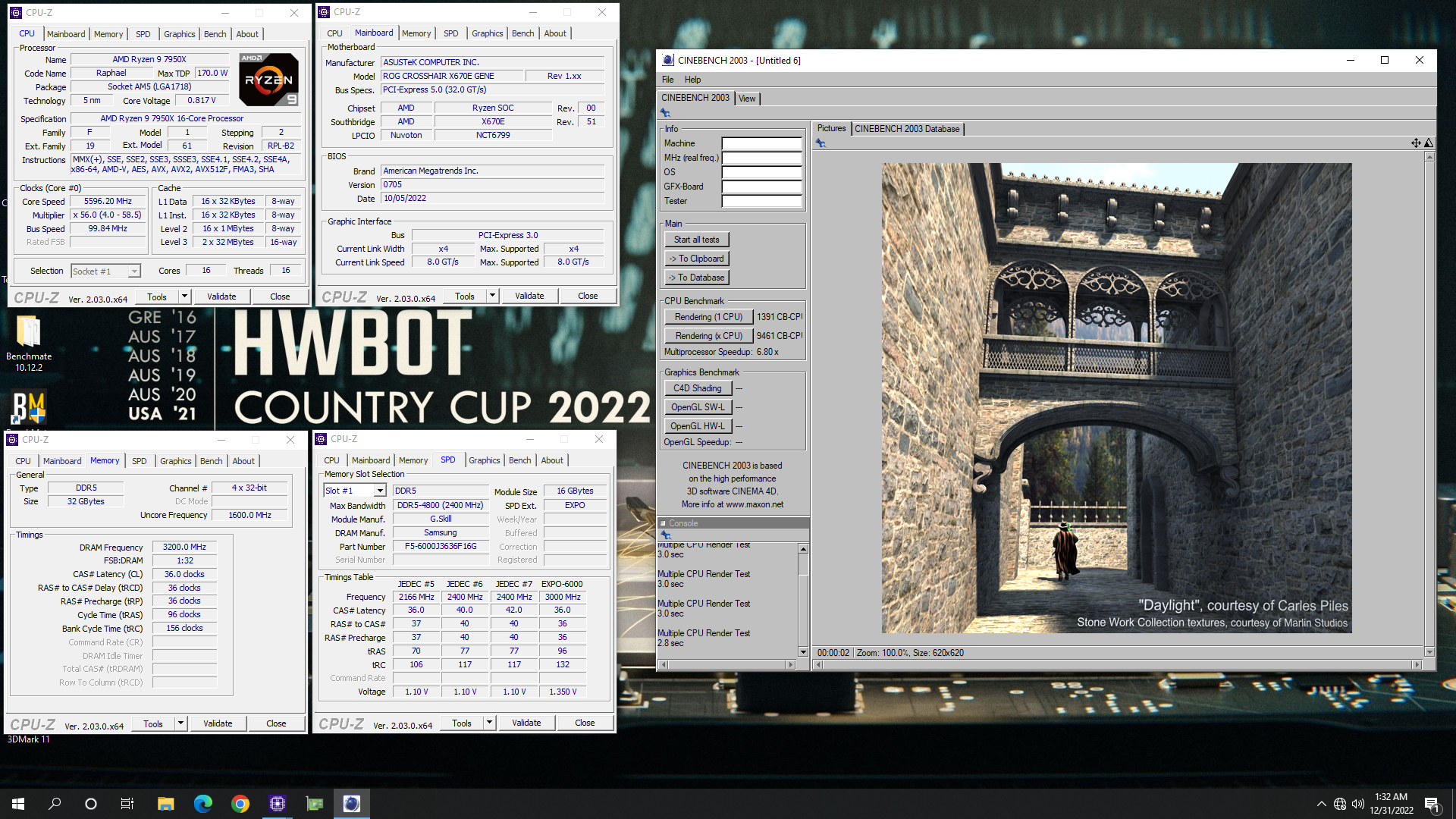Click the picture panel horizontal scrollbar right arrow
The height and width of the screenshot is (819, 1456).
coord(1416,664)
